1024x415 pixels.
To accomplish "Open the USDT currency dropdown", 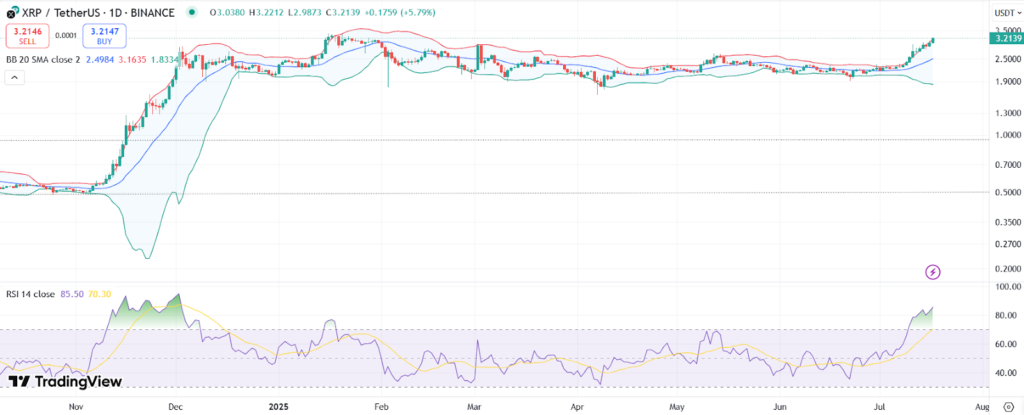I will coord(1006,12).
